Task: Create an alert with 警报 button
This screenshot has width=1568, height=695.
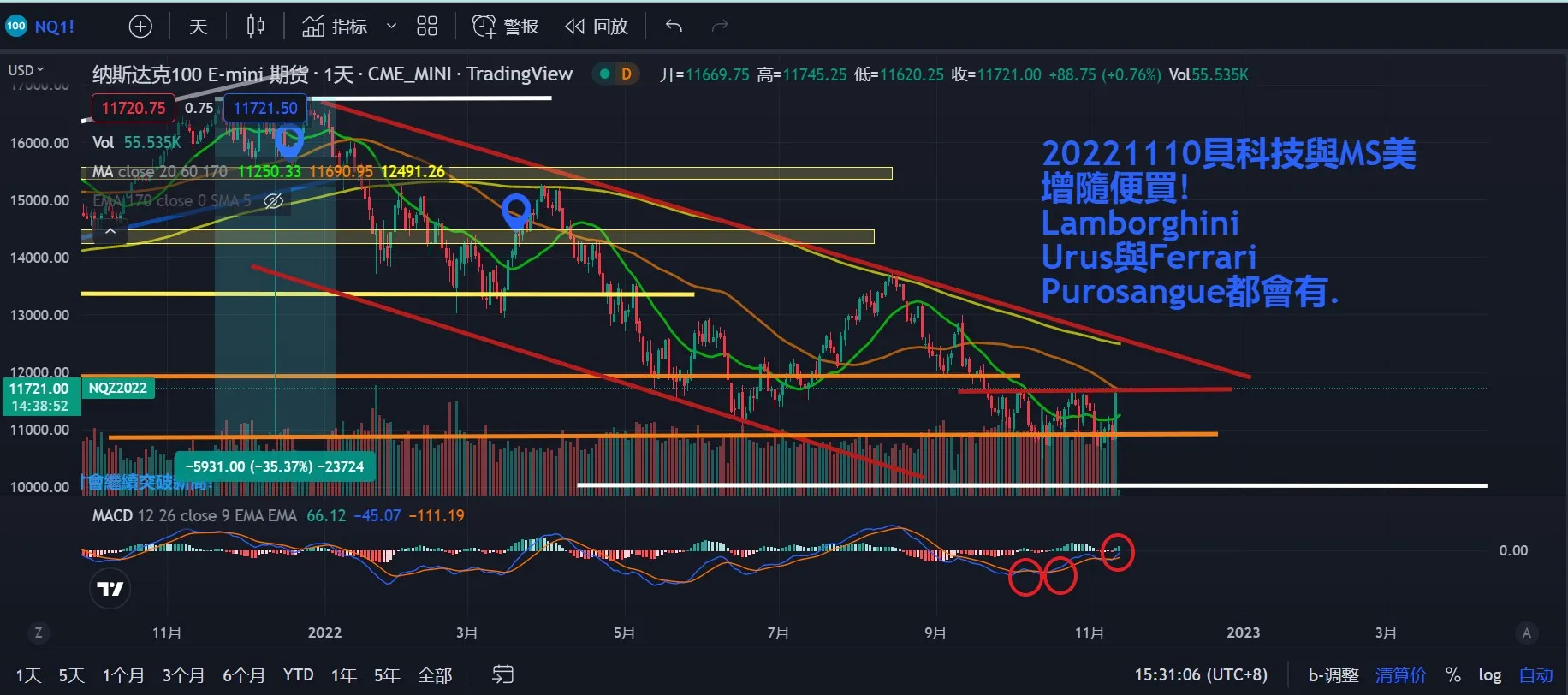Action: (x=505, y=27)
